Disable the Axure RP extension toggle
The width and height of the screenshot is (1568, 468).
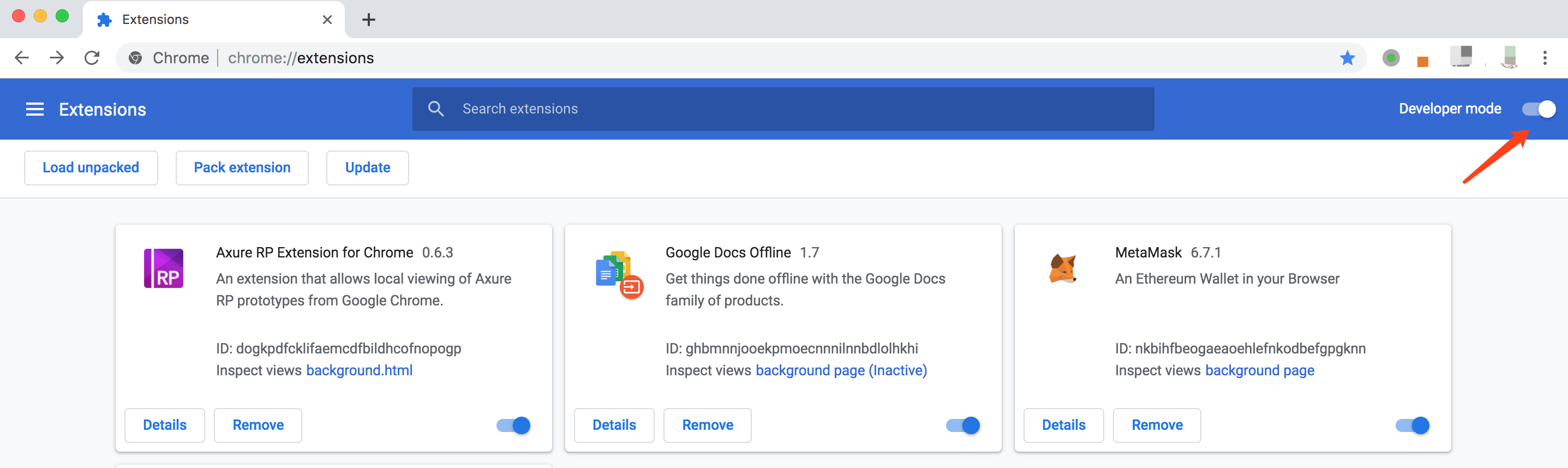coord(513,425)
